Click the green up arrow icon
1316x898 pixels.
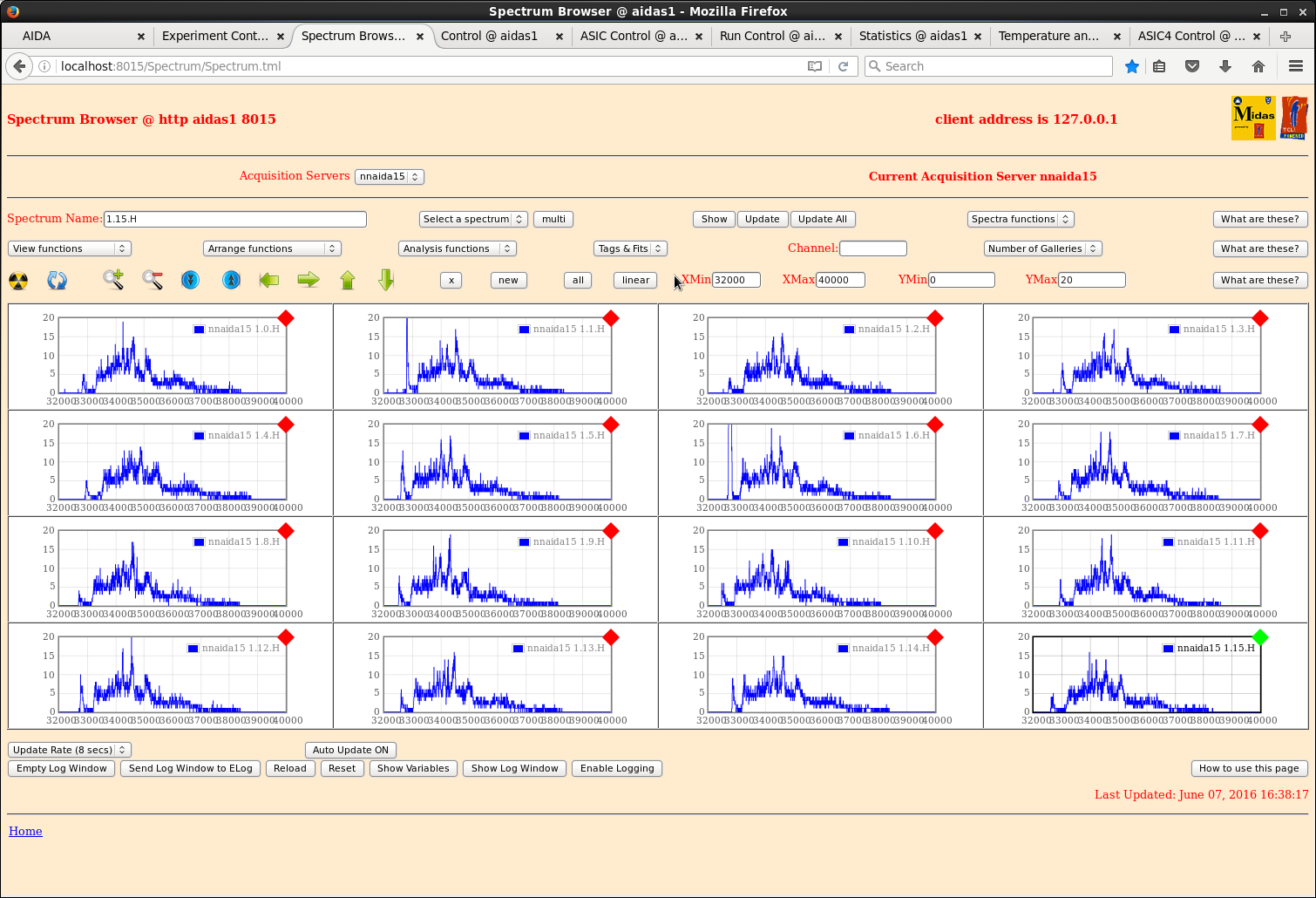pyautogui.click(x=348, y=280)
